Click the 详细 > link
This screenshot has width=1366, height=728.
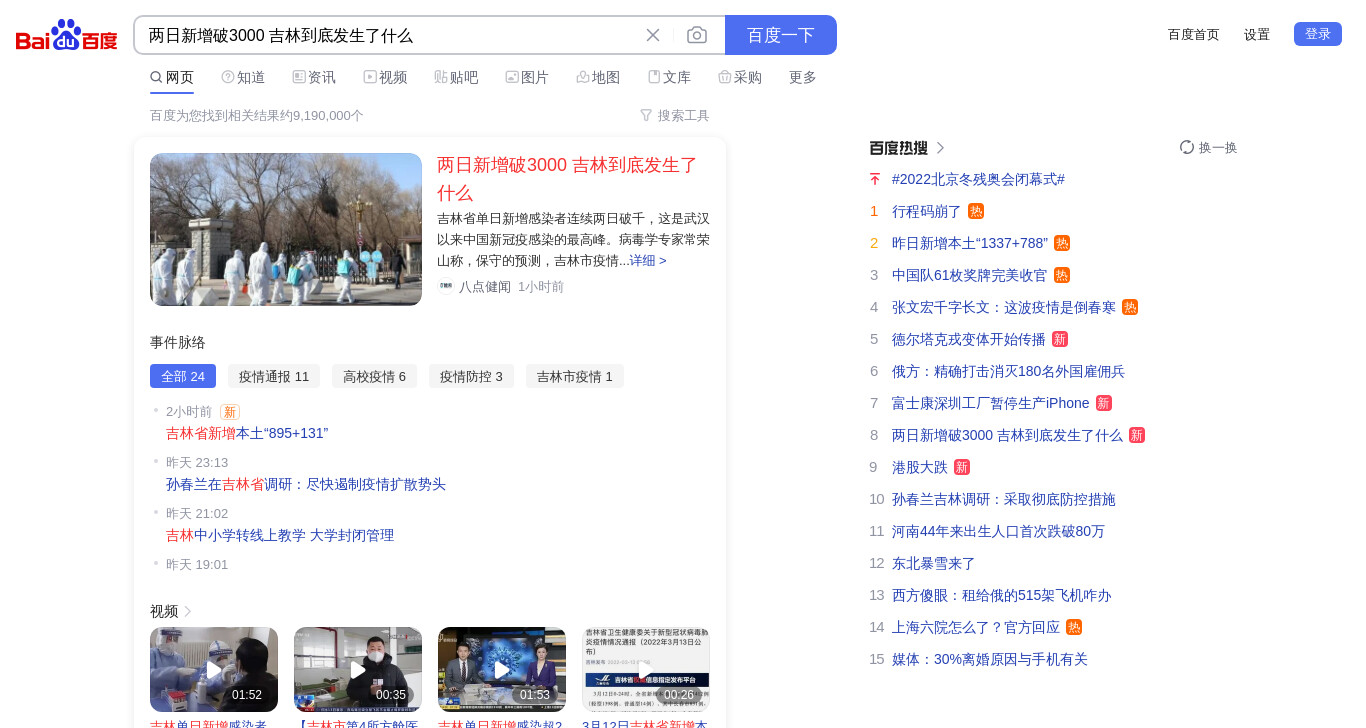click(648, 260)
